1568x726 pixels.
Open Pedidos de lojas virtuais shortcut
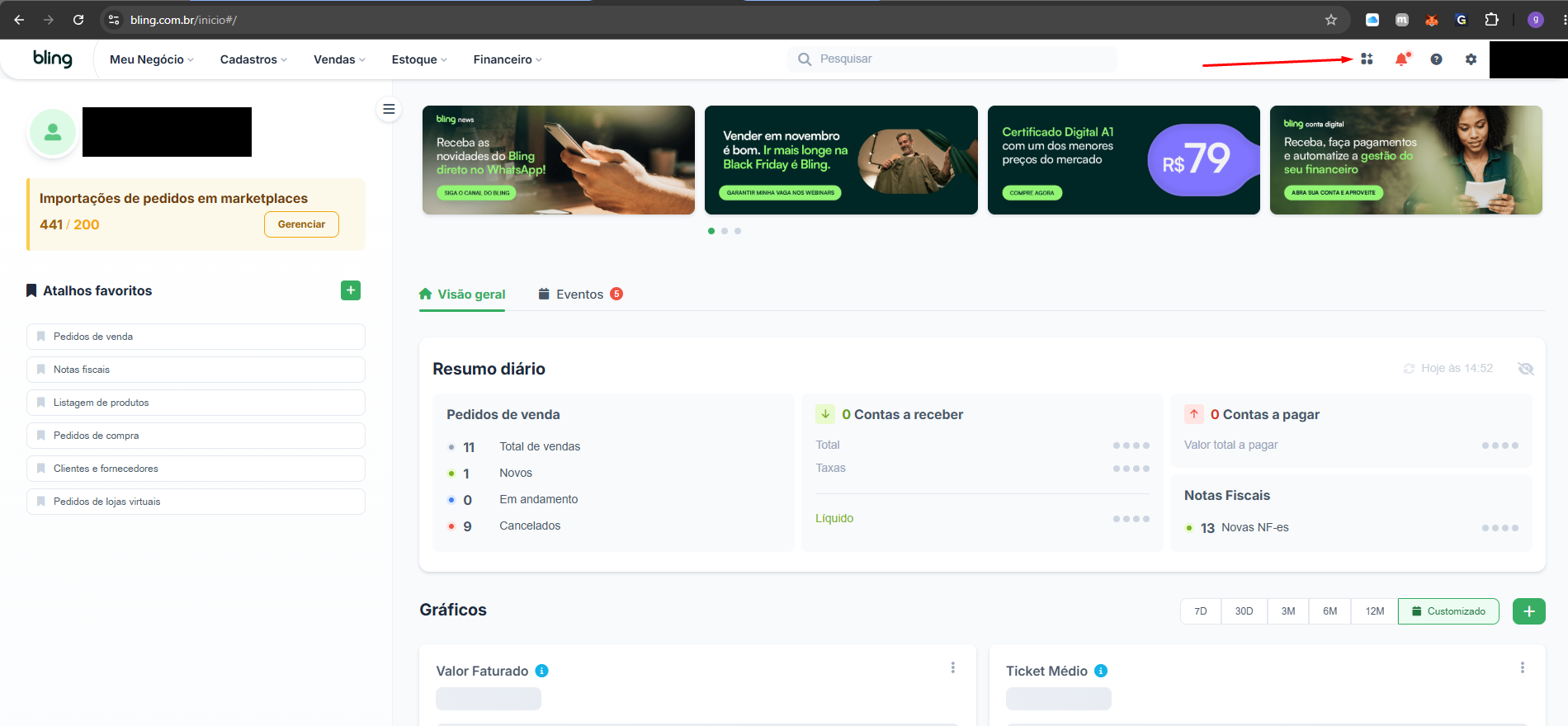[196, 502]
